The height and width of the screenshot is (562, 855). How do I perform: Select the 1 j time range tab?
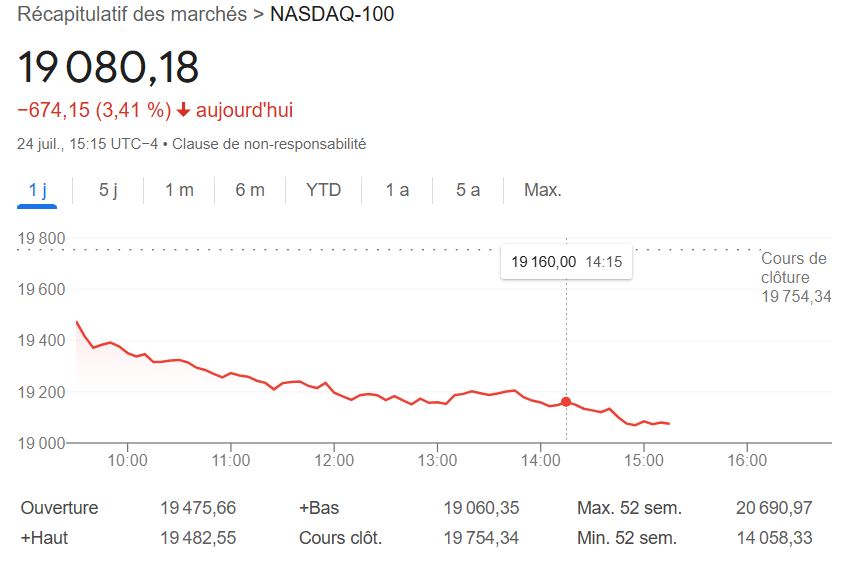[x=38, y=190]
